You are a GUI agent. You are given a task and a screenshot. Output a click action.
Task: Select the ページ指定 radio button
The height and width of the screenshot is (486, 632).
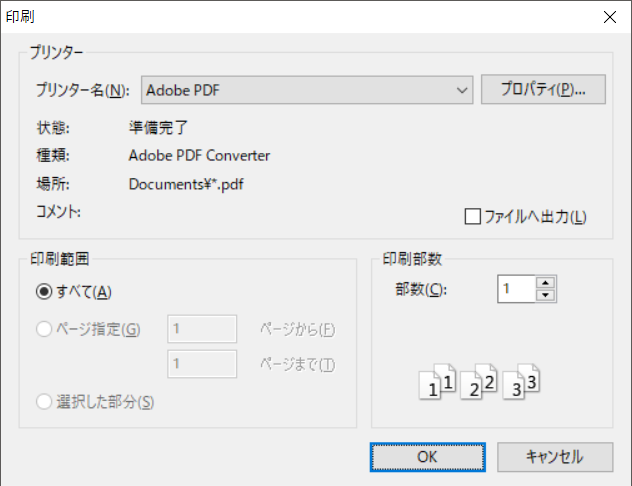coord(44,329)
